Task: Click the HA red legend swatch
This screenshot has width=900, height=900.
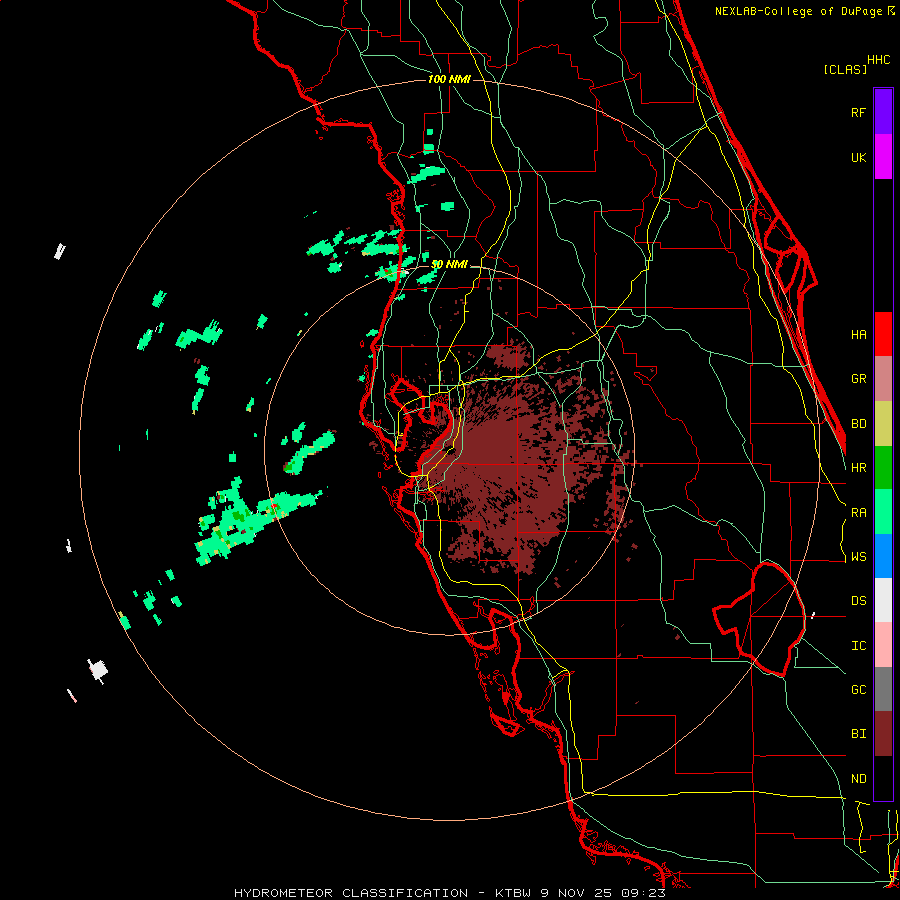Action: [883, 334]
